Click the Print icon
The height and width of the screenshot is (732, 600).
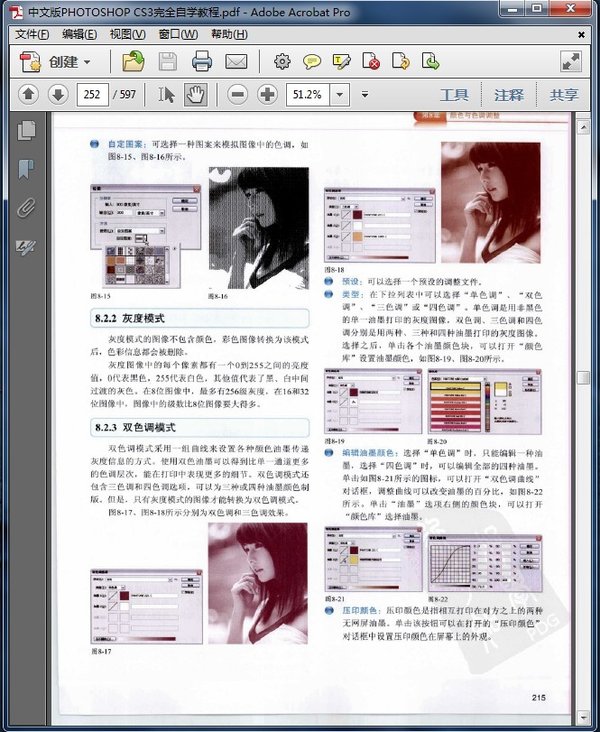click(202, 61)
